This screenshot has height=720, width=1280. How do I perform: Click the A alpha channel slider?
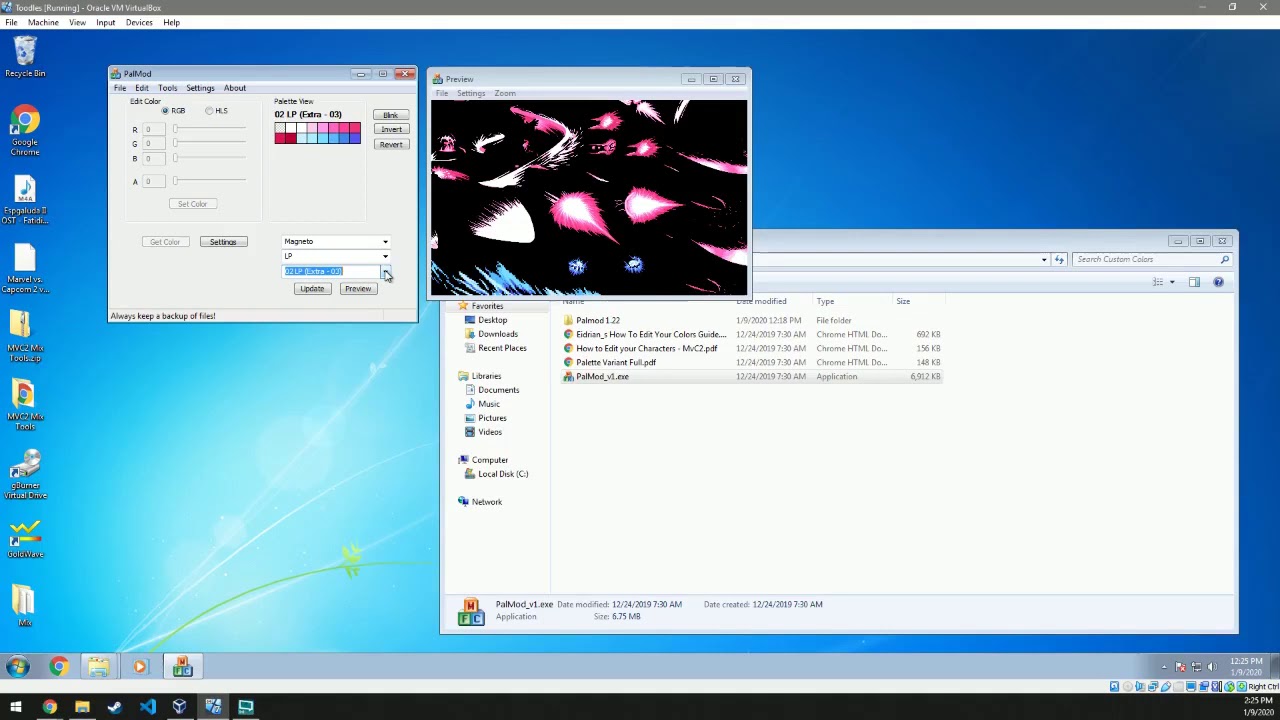210,181
